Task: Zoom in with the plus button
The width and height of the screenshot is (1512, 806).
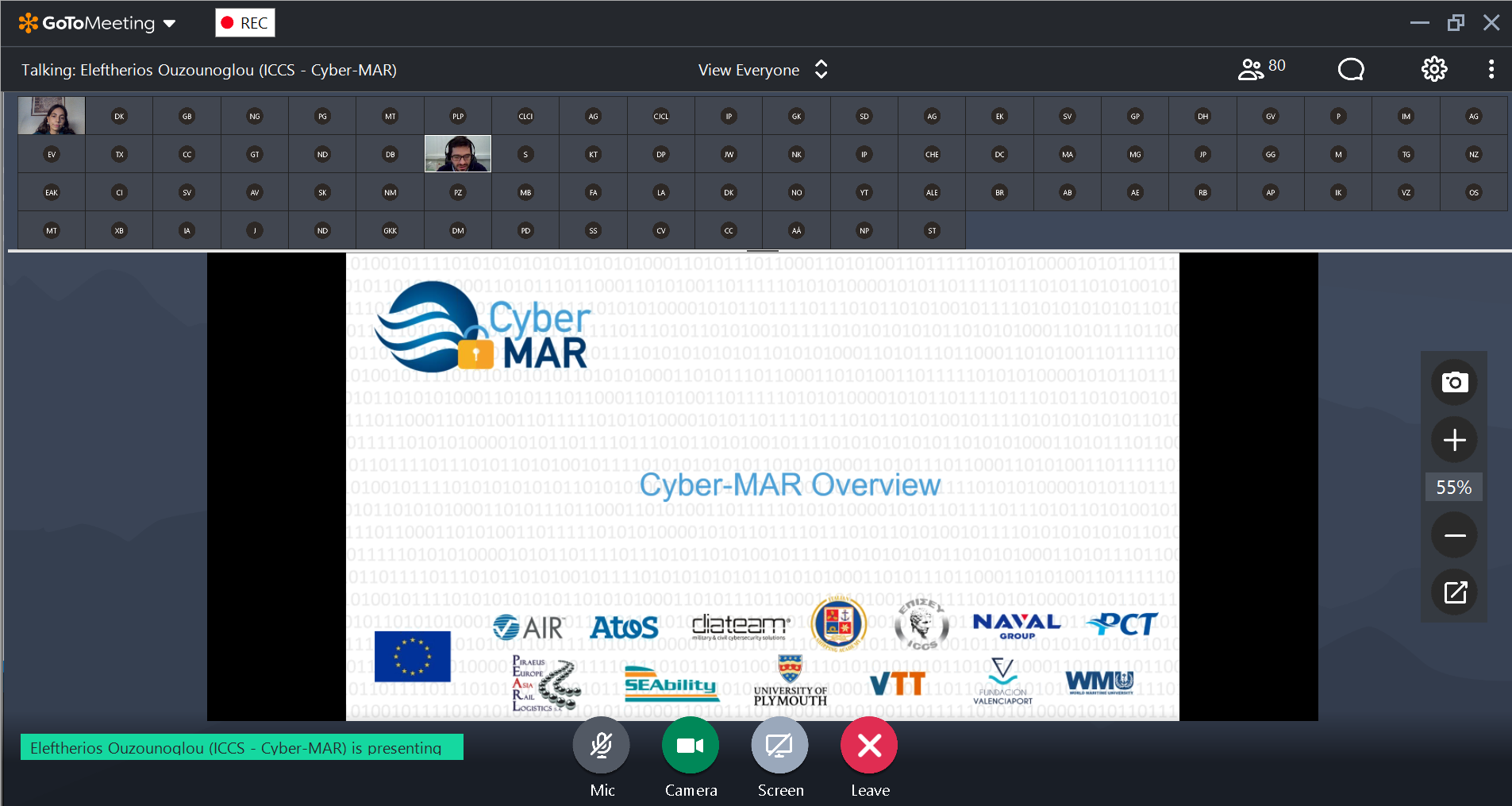Action: point(1454,440)
